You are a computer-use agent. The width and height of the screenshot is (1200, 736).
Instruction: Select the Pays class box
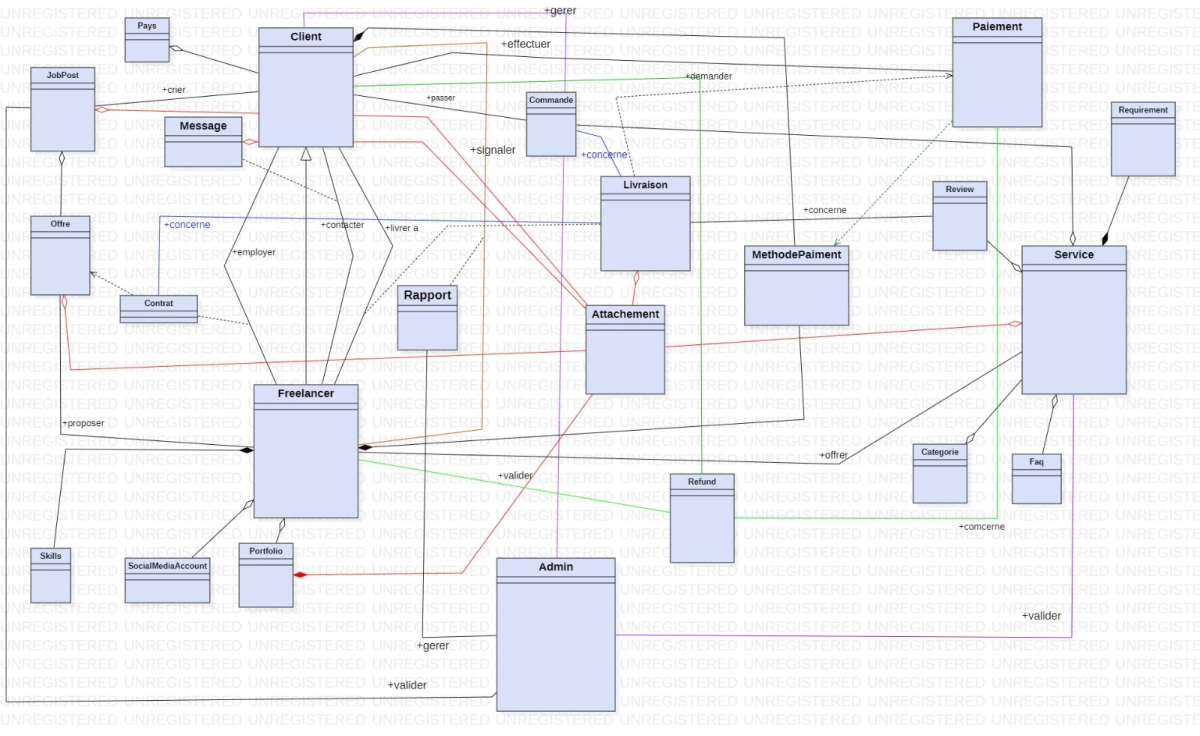(x=147, y=40)
